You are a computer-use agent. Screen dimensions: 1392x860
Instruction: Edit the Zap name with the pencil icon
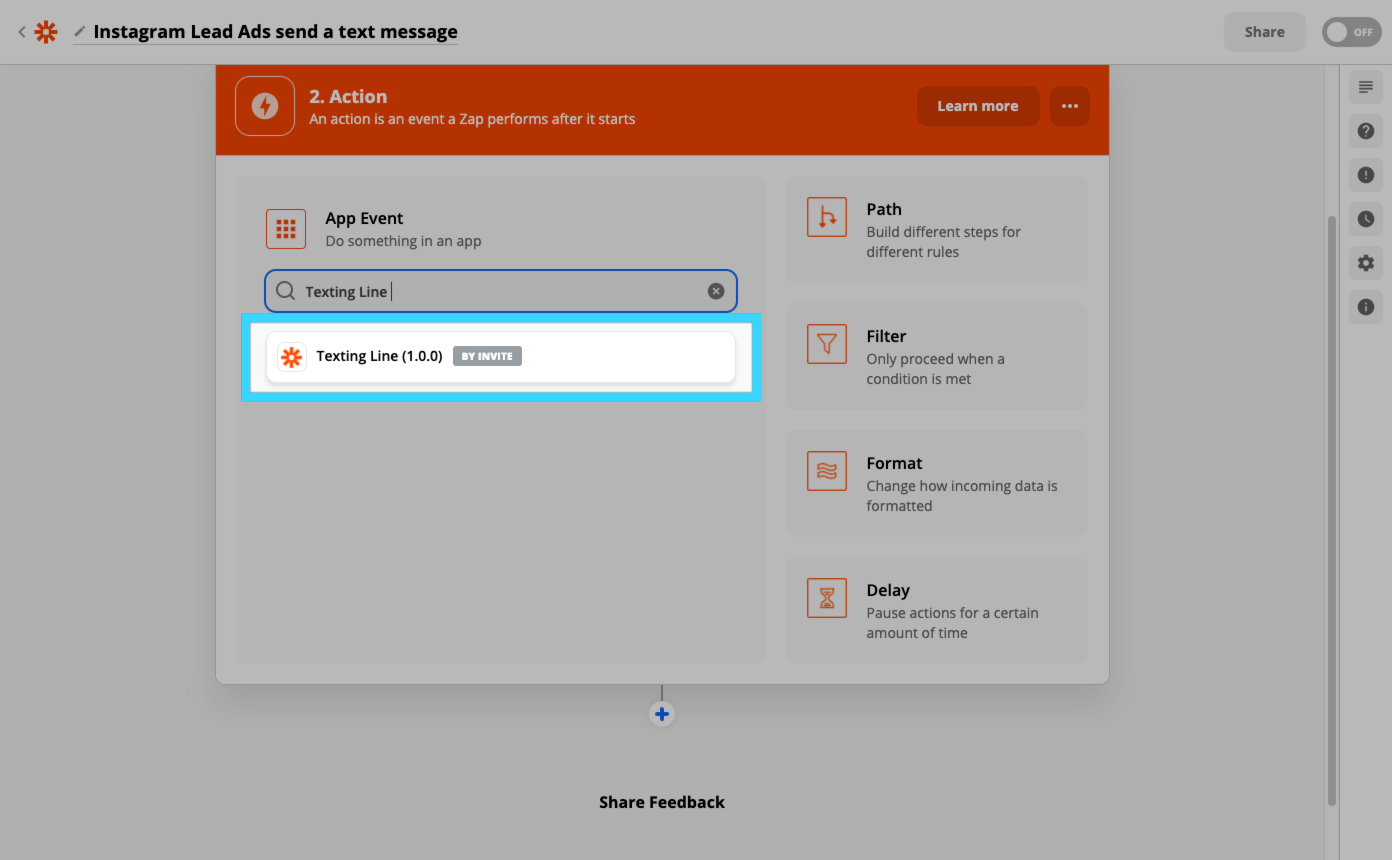80,32
